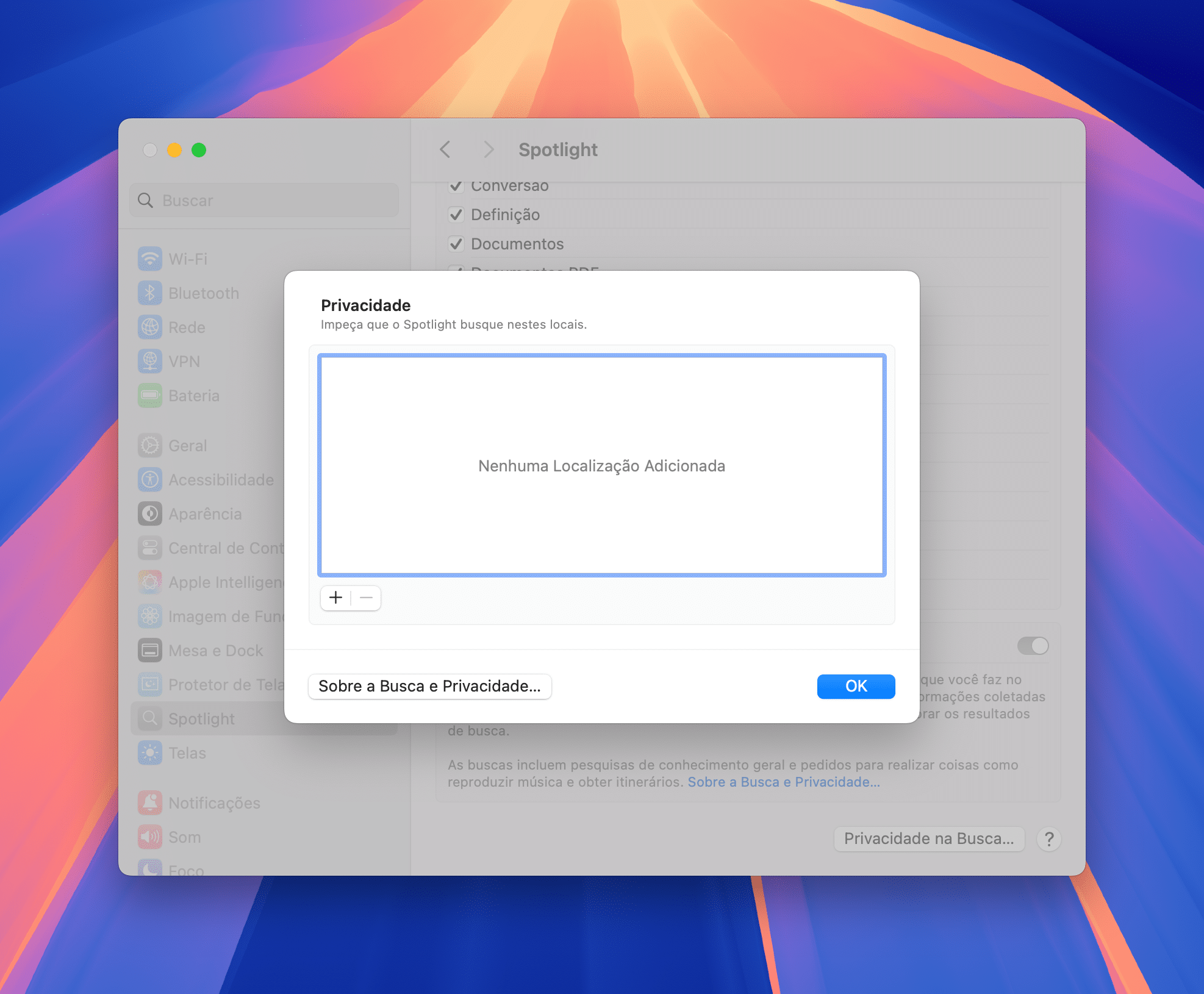
Task: Click the empty privacy locations list
Action: coord(601,465)
